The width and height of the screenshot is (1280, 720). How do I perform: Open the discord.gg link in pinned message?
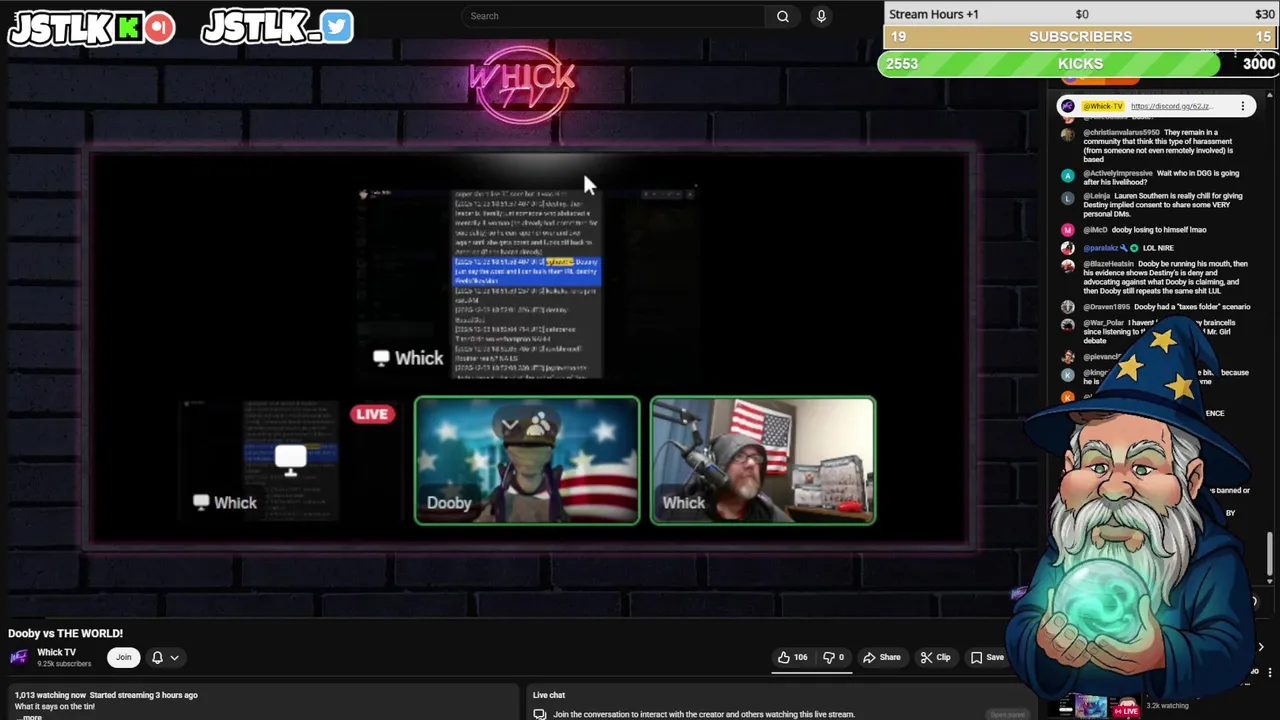click(x=1171, y=106)
